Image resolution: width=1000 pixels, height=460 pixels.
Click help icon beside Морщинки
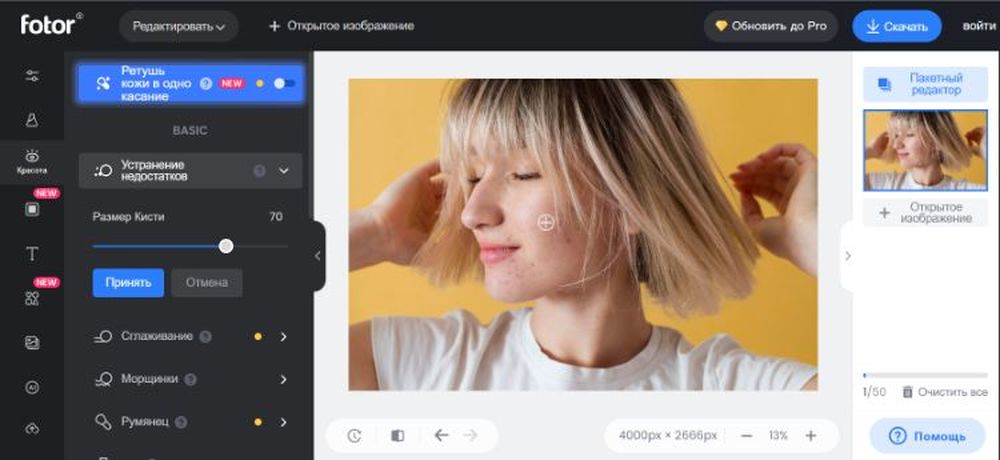point(190,380)
